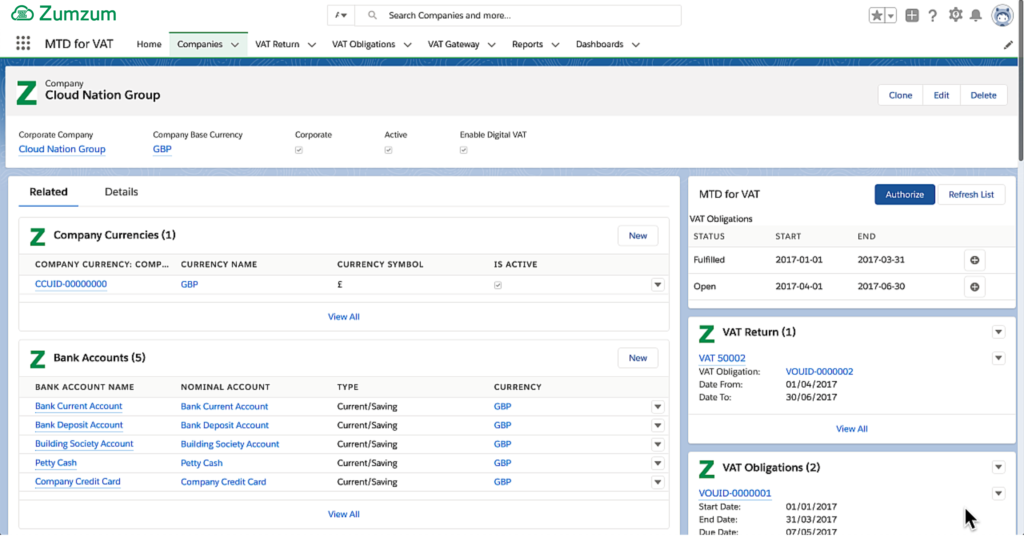
Task: Toggle the Active checkbox
Action: [x=389, y=150]
